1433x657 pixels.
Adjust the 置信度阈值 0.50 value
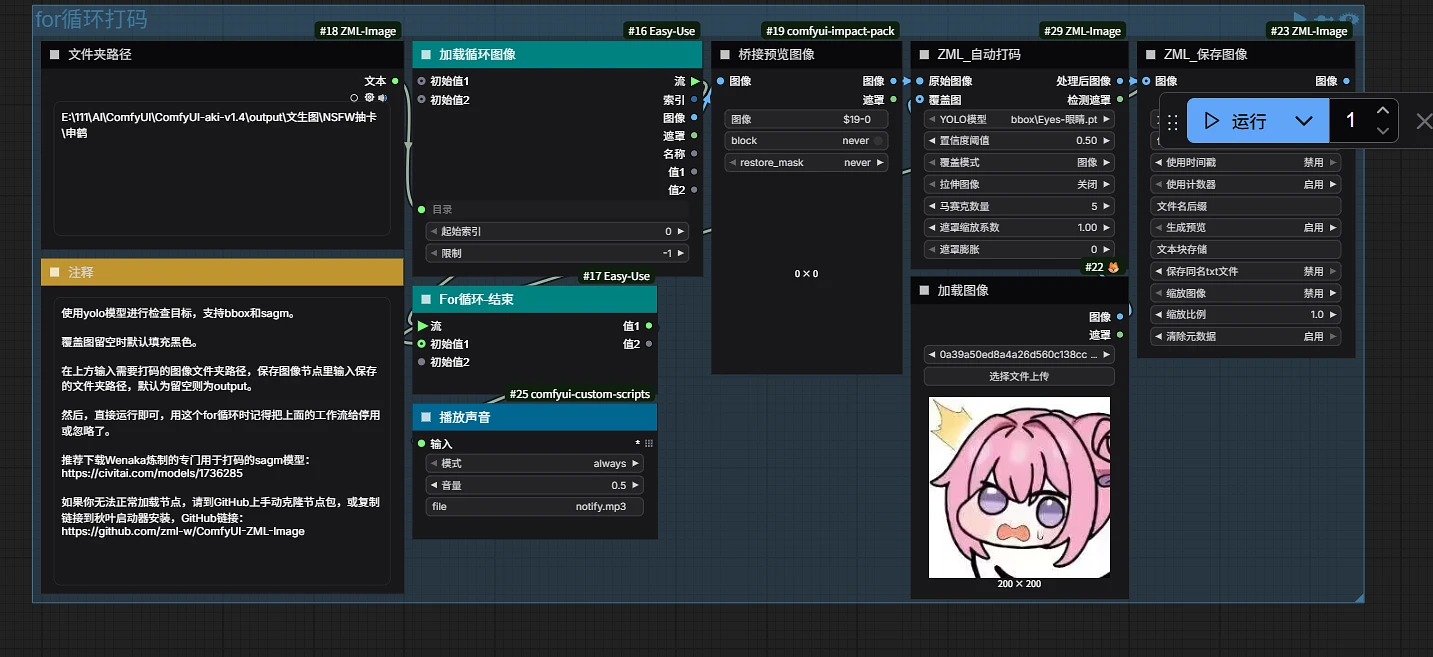(1019, 141)
